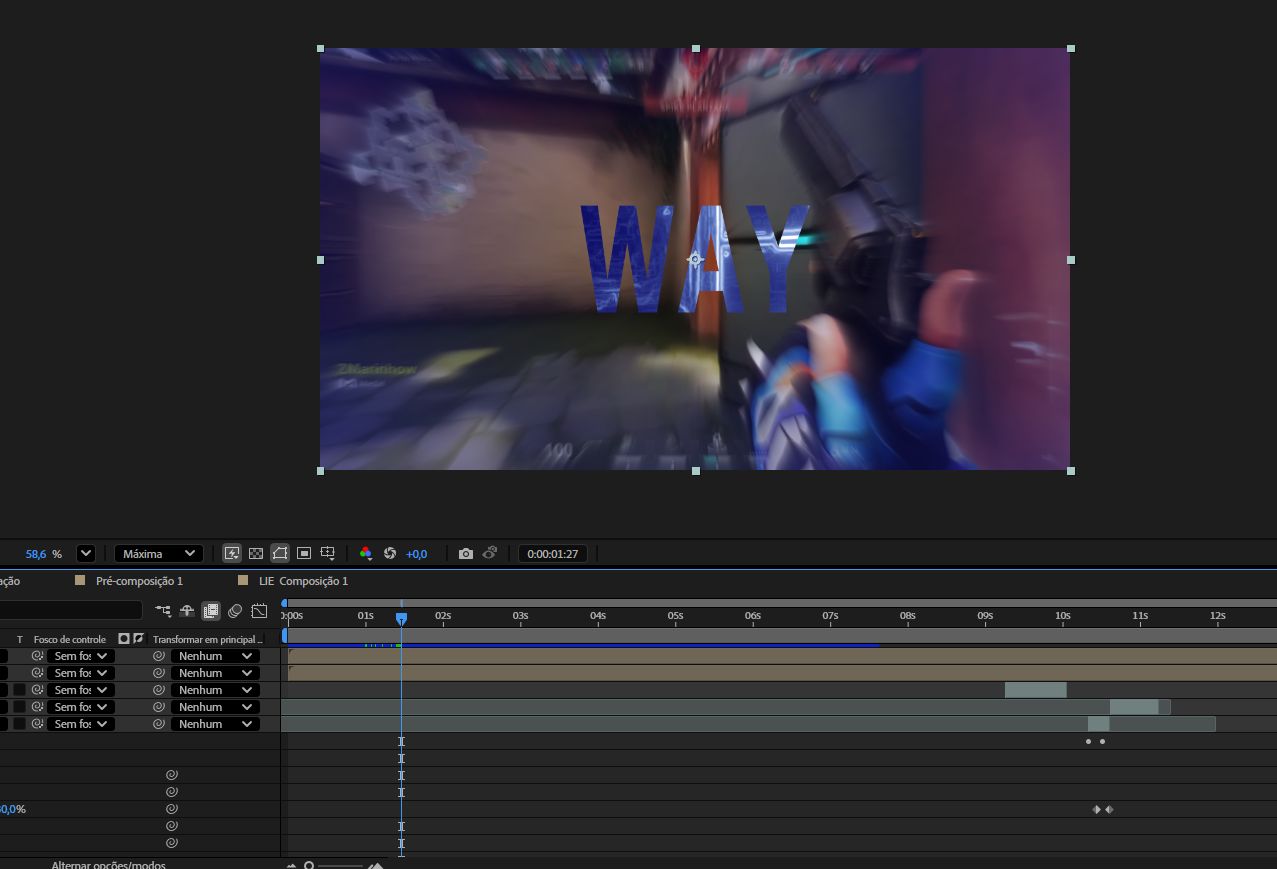This screenshot has width=1277, height=869.
Task: Click the matte alpha/luma column icon in header
Action: tap(124, 638)
